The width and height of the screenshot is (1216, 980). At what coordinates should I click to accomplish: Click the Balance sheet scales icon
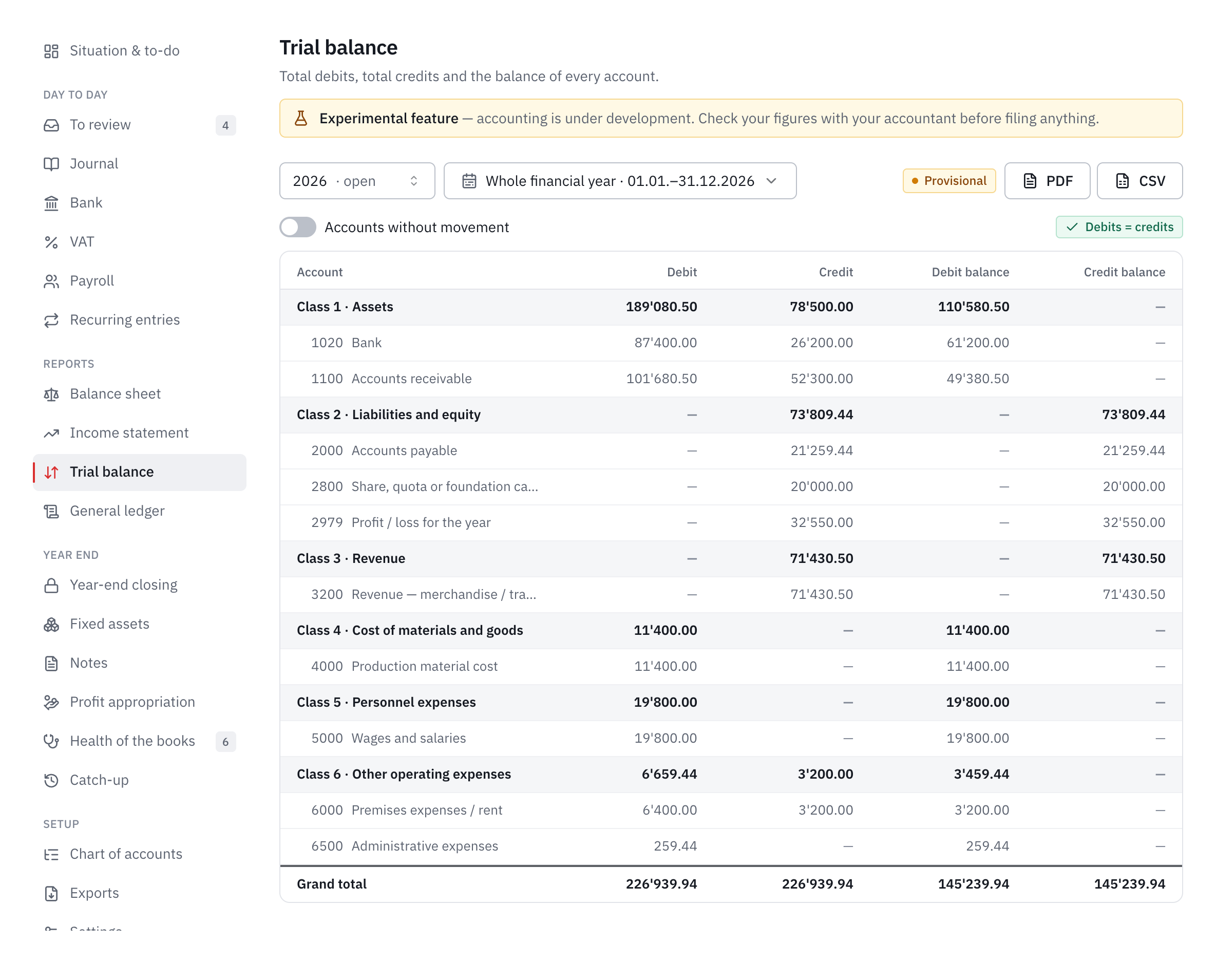tap(51, 394)
